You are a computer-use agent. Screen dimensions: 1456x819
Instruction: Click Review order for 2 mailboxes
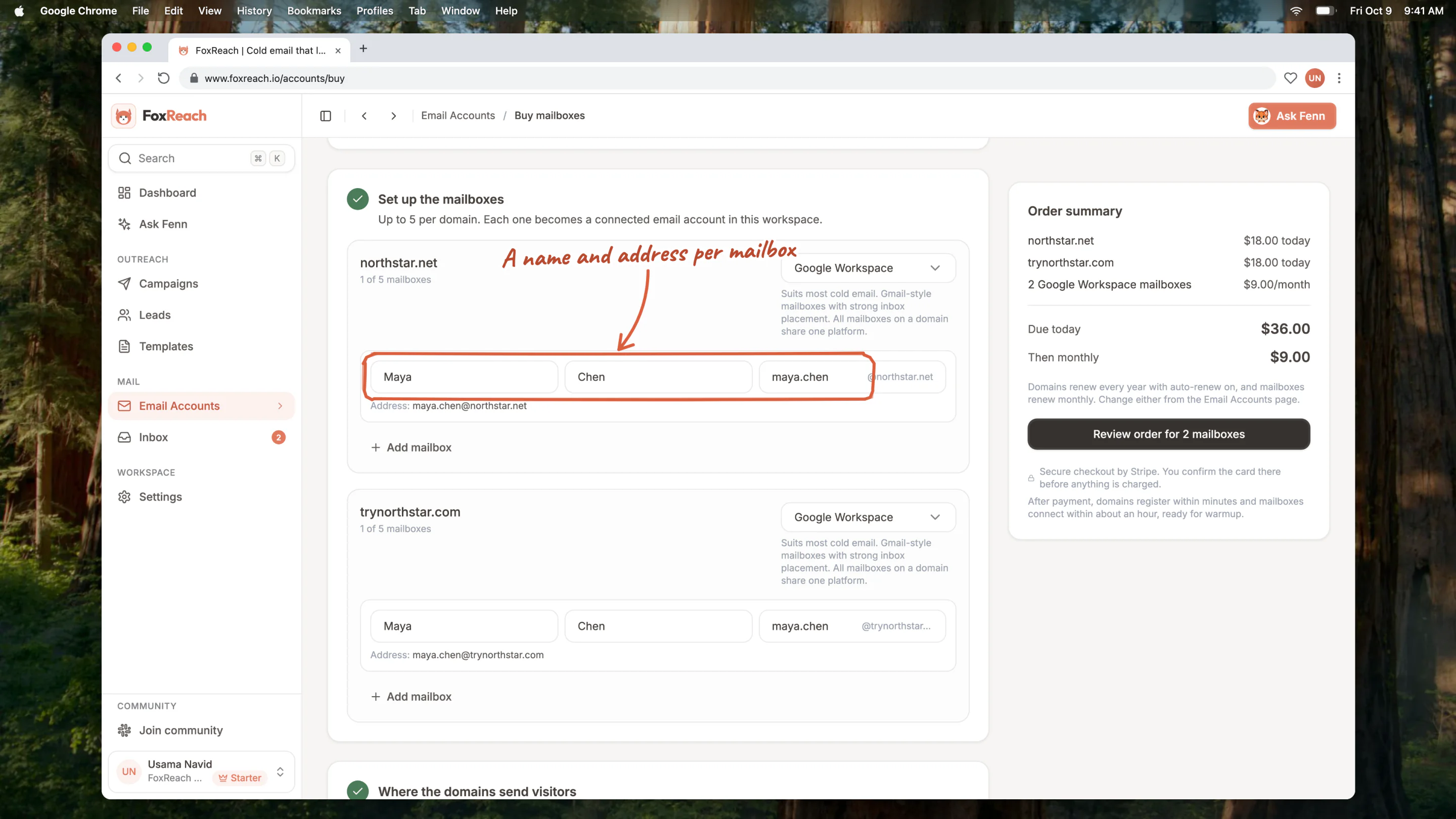[x=1169, y=434]
